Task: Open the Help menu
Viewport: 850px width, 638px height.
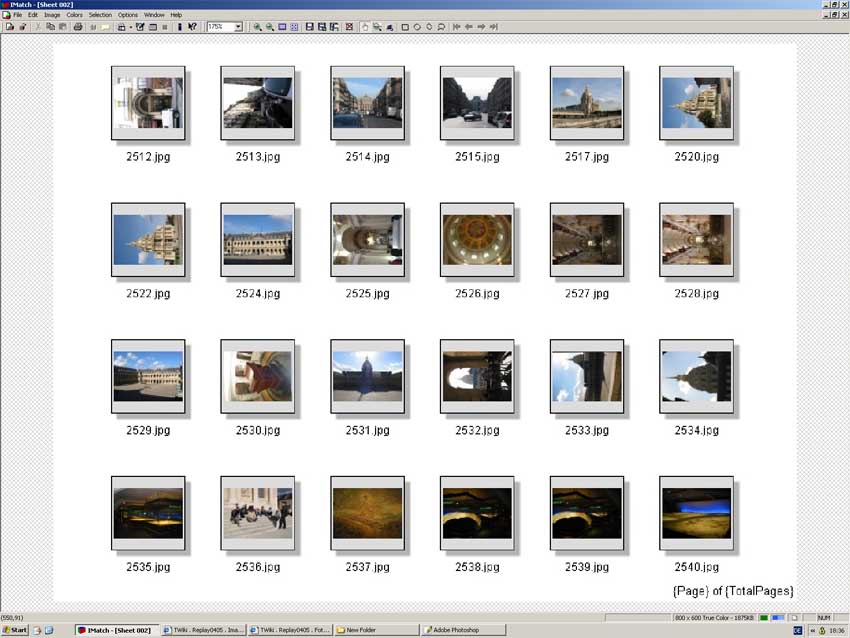Action: pyautogui.click(x=176, y=15)
